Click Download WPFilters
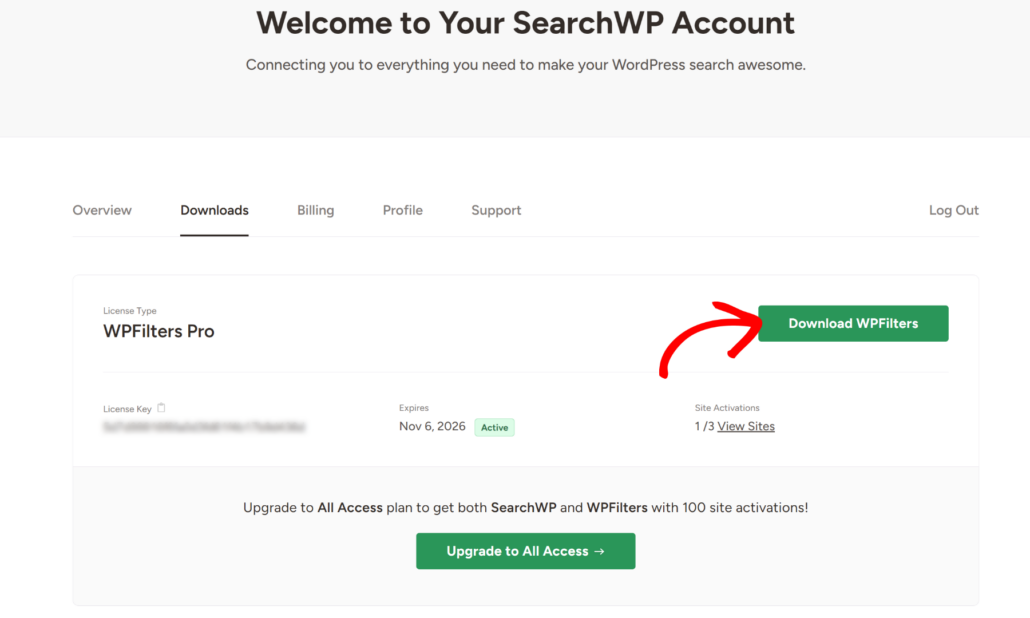The image size is (1030, 618). tap(852, 323)
